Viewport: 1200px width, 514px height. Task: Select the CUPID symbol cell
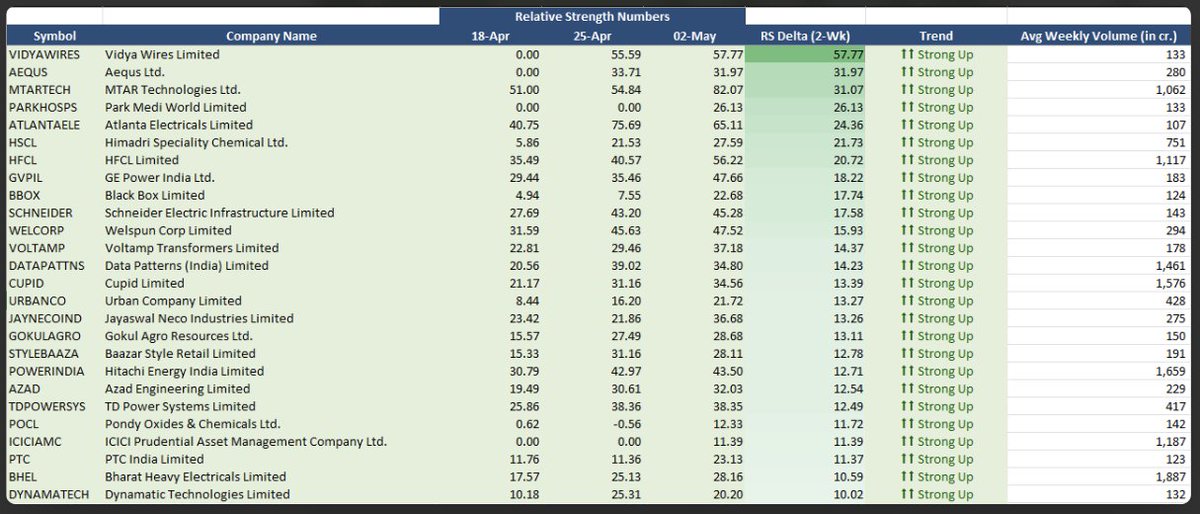click(26, 283)
